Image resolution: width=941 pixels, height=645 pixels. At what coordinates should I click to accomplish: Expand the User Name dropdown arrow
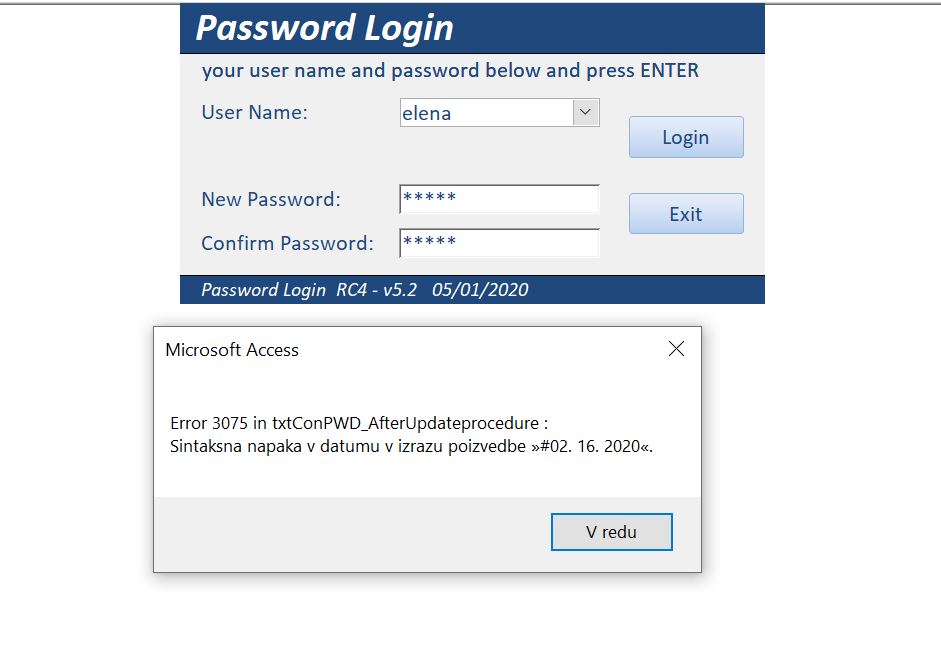tap(586, 112)
